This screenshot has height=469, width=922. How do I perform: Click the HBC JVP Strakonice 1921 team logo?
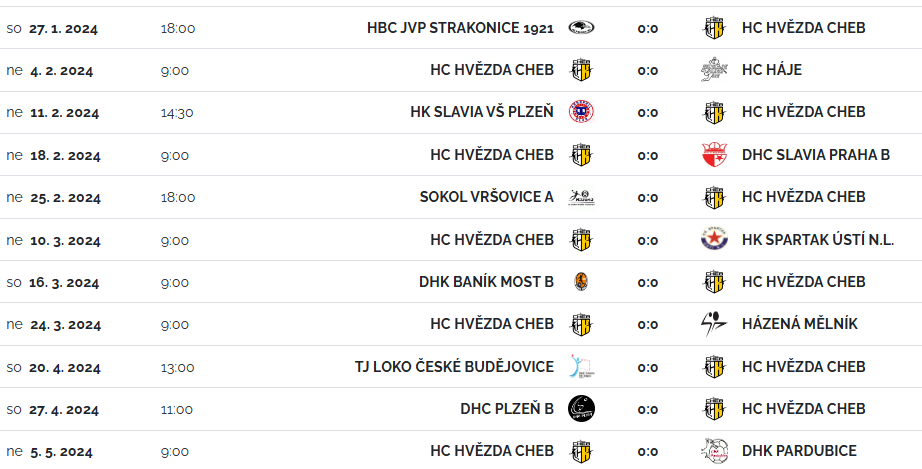click(581, 28)
